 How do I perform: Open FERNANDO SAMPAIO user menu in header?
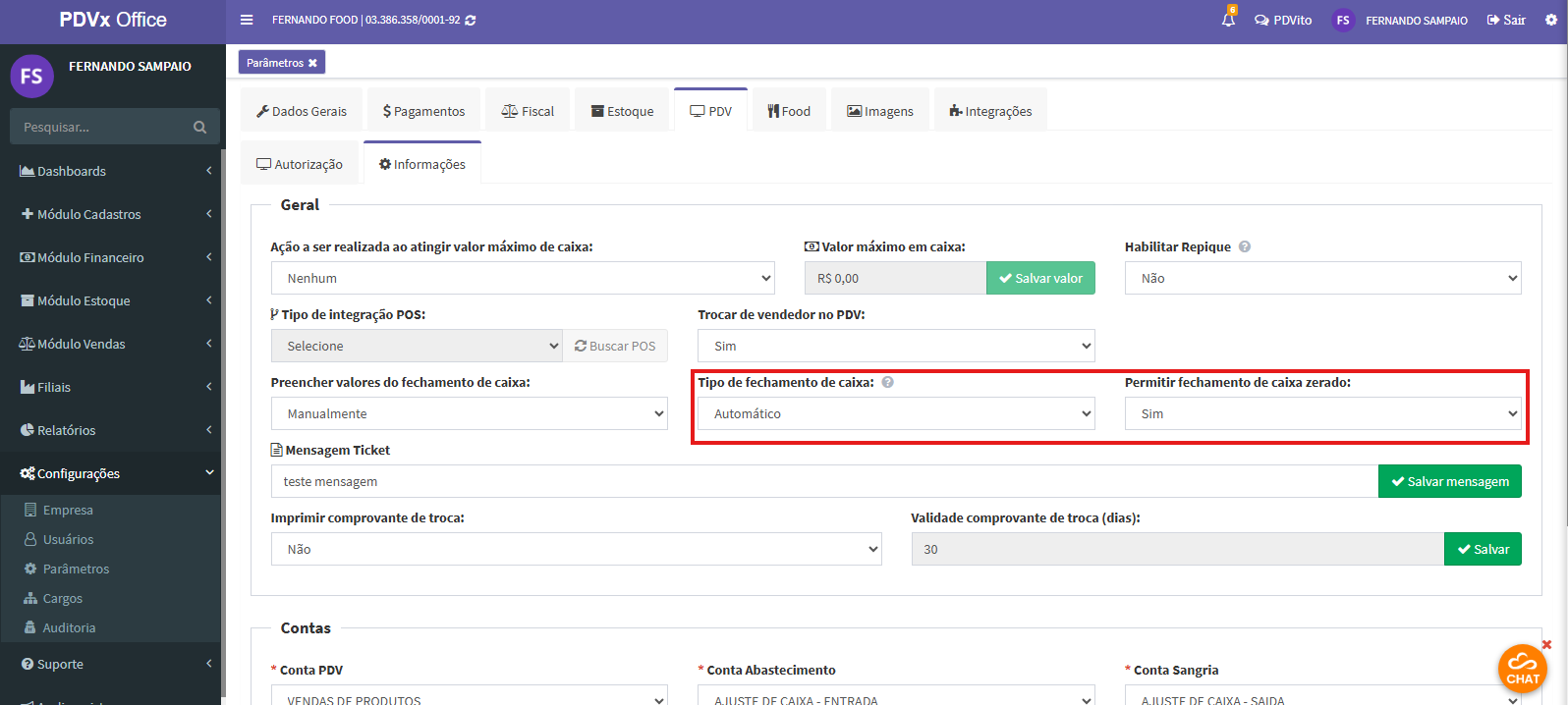click(1400, 20)
